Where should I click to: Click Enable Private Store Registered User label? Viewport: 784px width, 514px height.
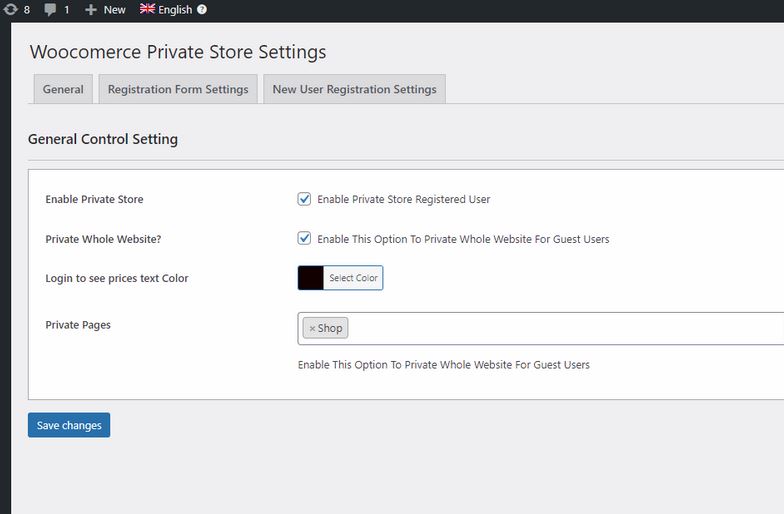(404, 199)
